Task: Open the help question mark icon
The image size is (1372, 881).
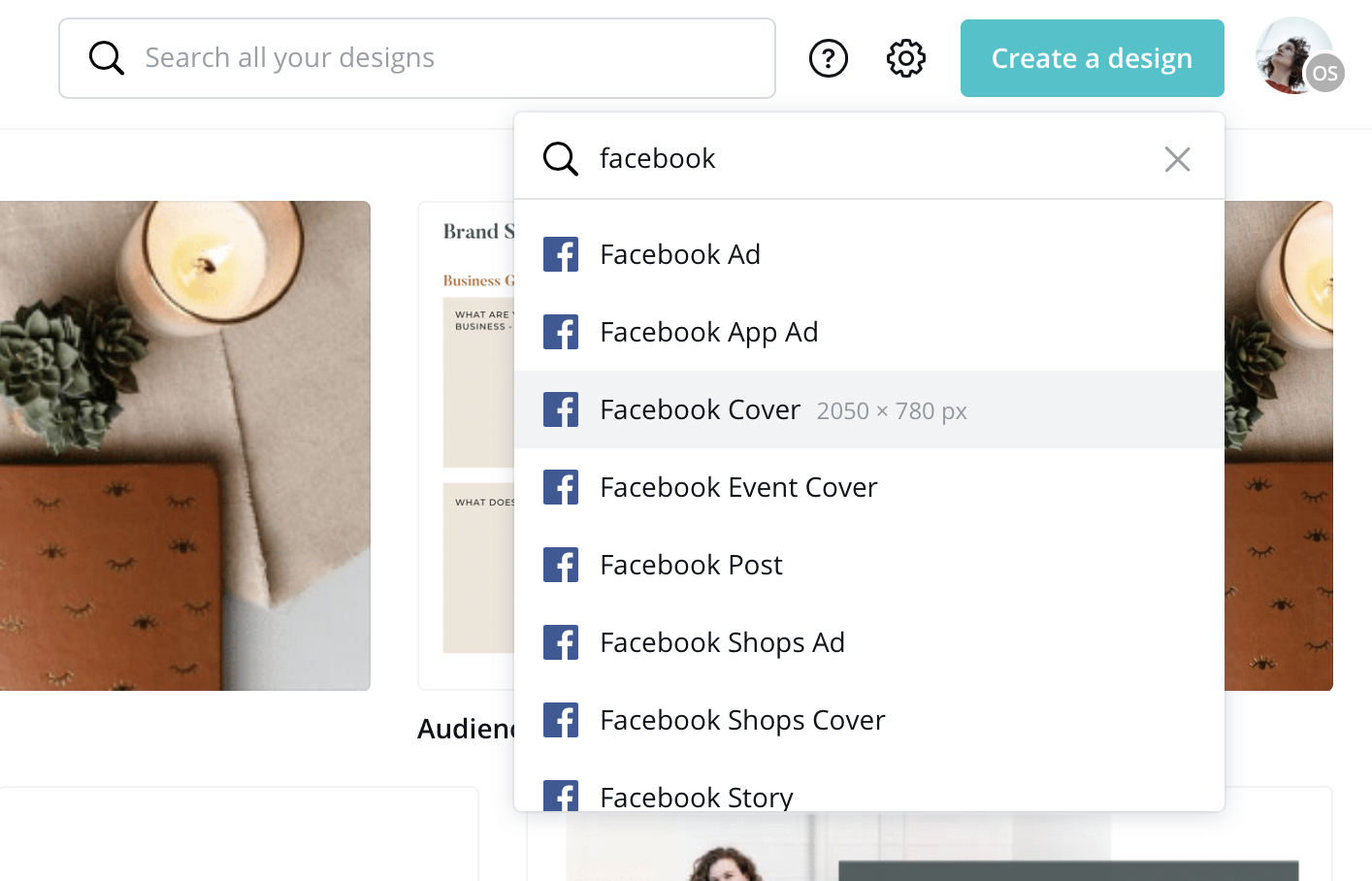Action: click(829, 58)
